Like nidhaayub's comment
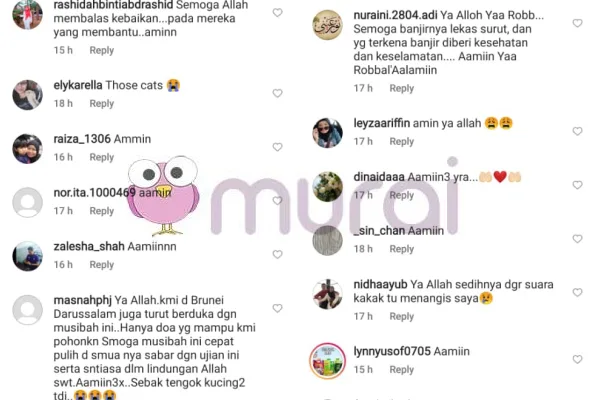 (577, 292)
